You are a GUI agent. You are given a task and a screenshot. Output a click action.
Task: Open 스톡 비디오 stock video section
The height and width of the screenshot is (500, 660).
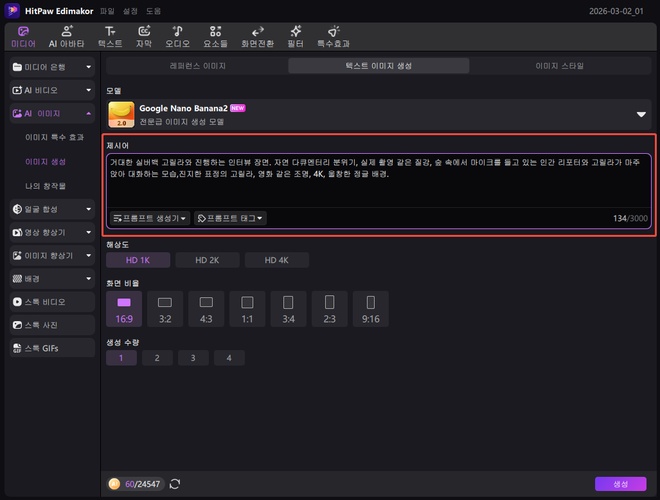click(52, 302)
